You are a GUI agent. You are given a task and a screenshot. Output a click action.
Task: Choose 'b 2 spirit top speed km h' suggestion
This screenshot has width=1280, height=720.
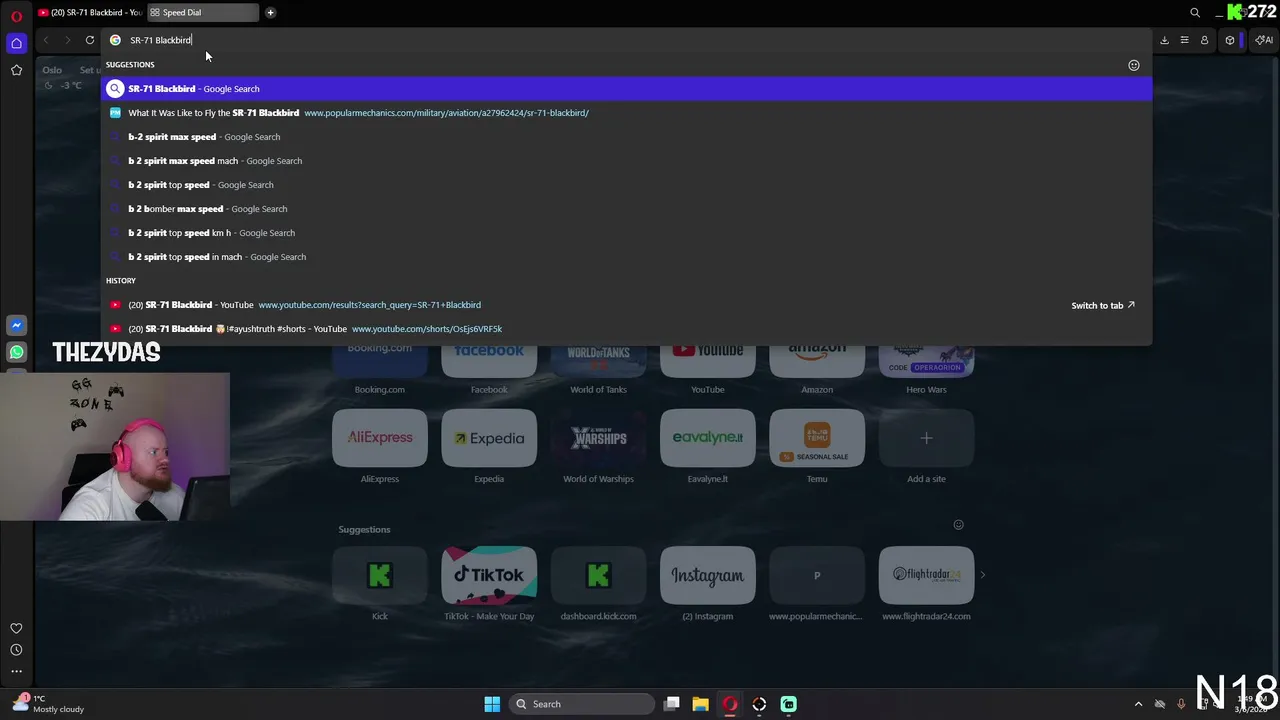pyautogui.click(x=628, y=233)
